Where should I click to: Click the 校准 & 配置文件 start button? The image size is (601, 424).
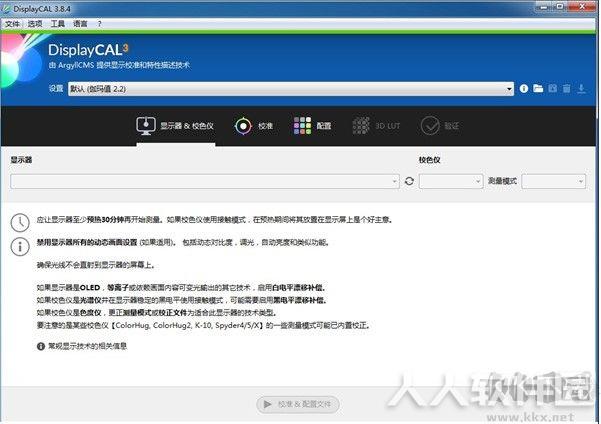298,404
